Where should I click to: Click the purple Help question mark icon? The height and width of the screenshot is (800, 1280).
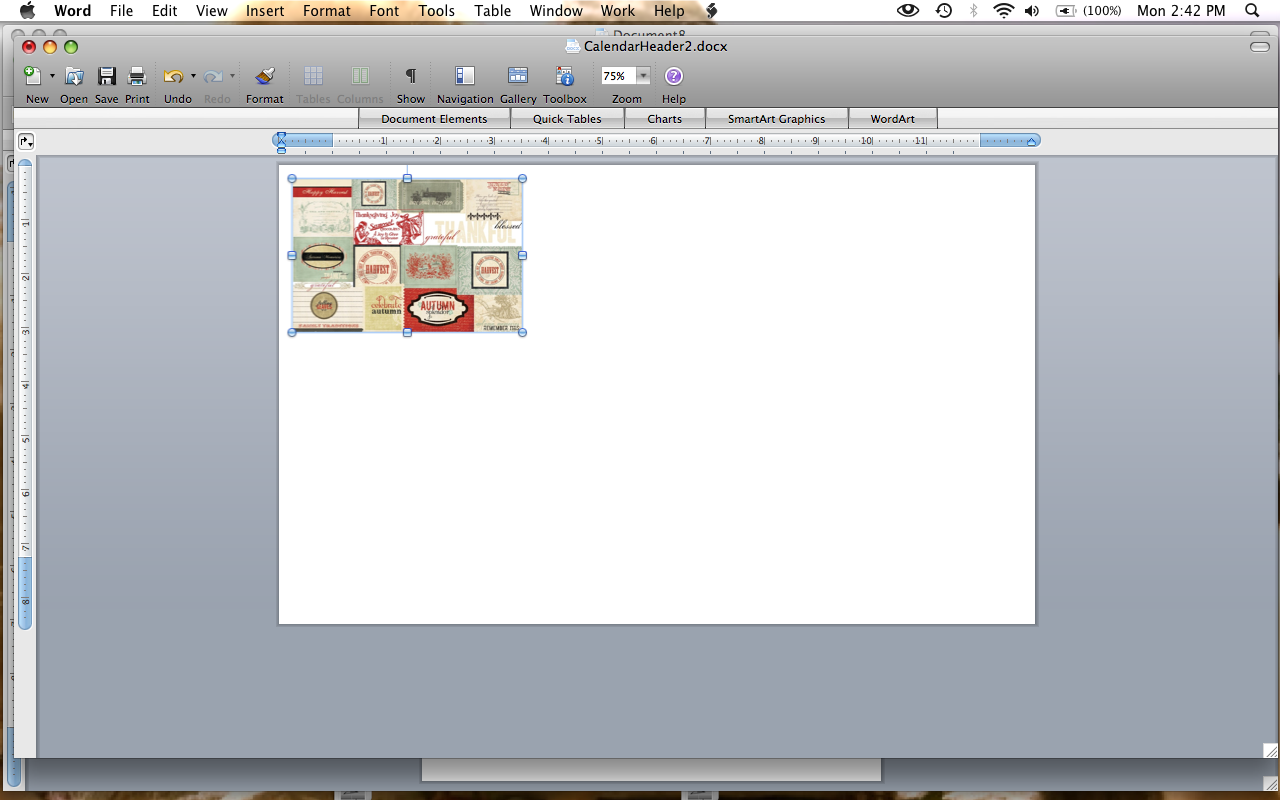pos(674,76)
